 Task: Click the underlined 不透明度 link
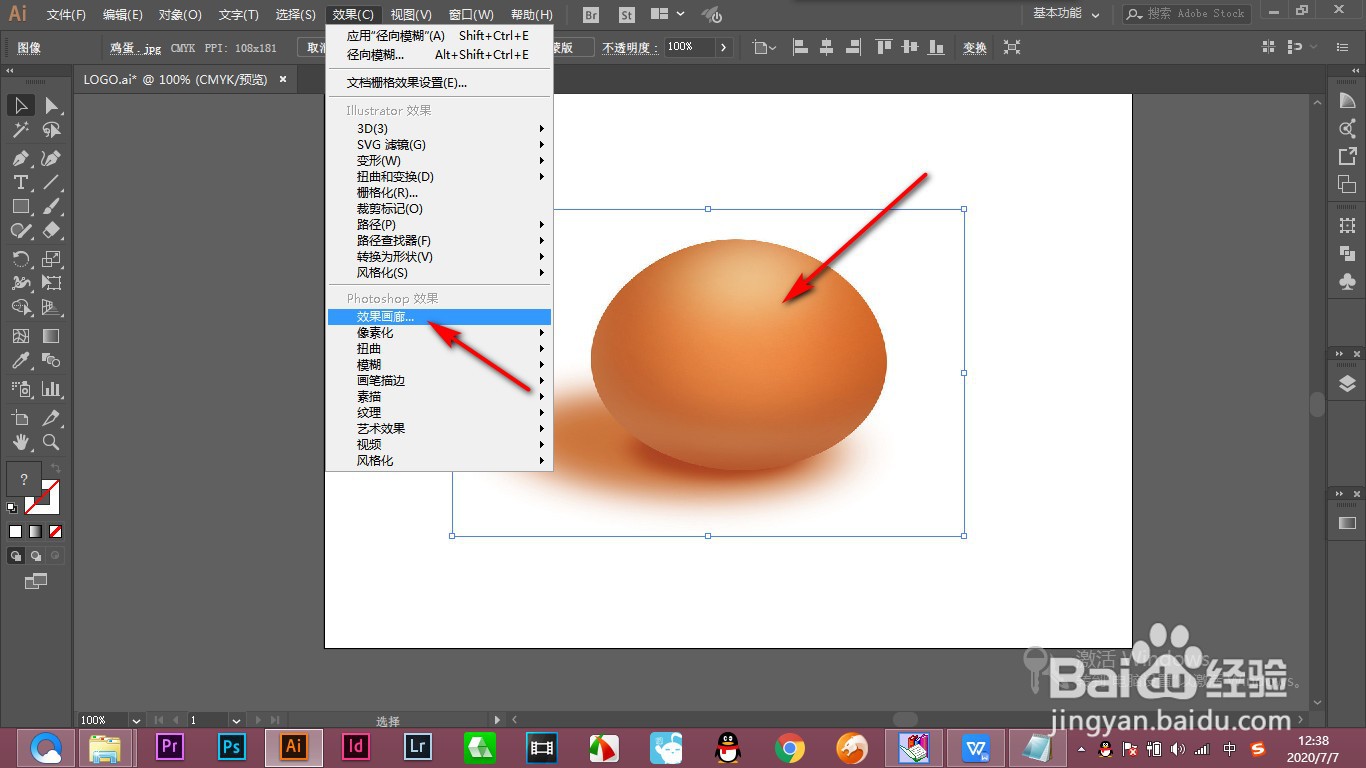point(625,46)
